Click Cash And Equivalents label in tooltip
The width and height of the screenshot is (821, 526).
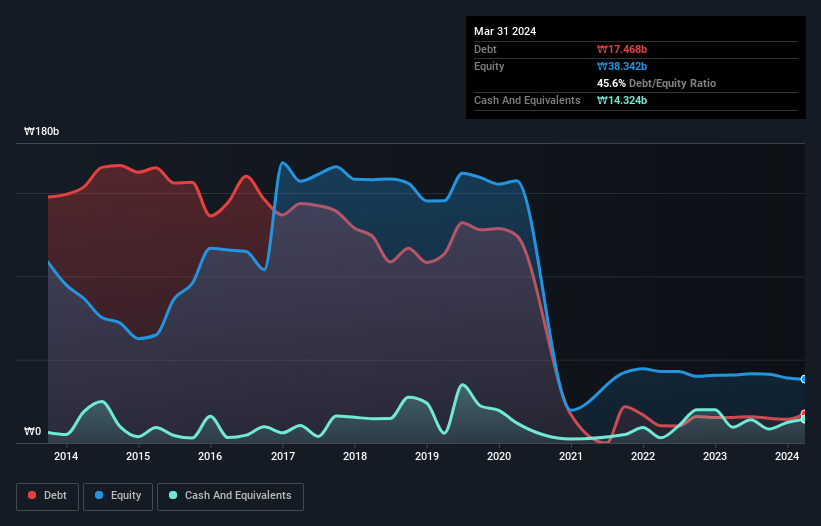tap(527, 100)
